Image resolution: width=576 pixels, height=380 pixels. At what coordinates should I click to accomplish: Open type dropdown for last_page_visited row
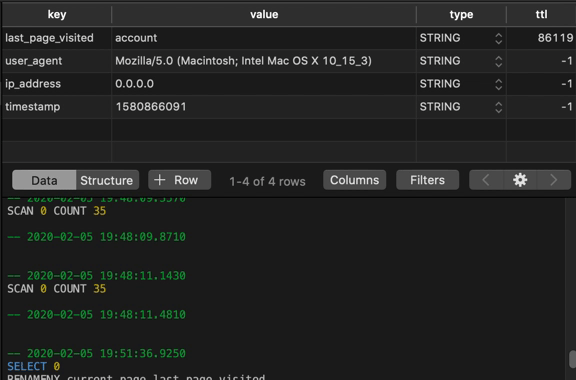498,38
